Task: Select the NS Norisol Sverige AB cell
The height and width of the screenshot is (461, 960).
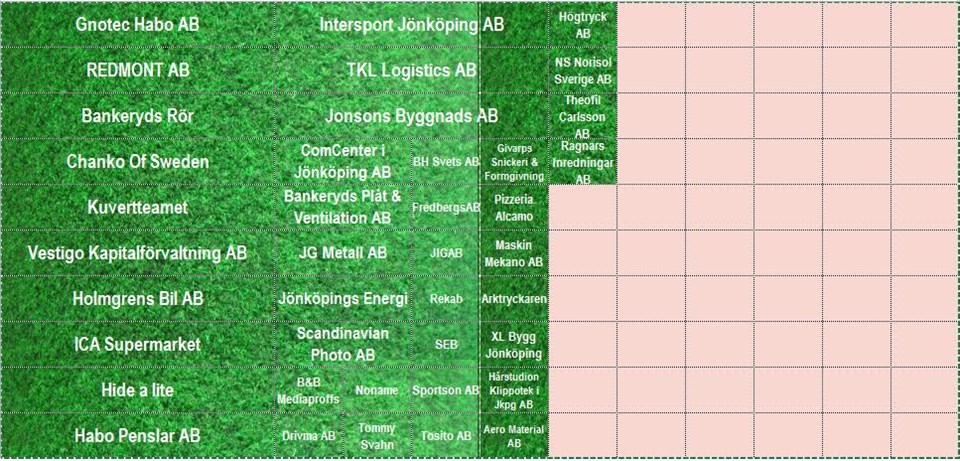Action: pyautogui.click(x=583, y=71)
